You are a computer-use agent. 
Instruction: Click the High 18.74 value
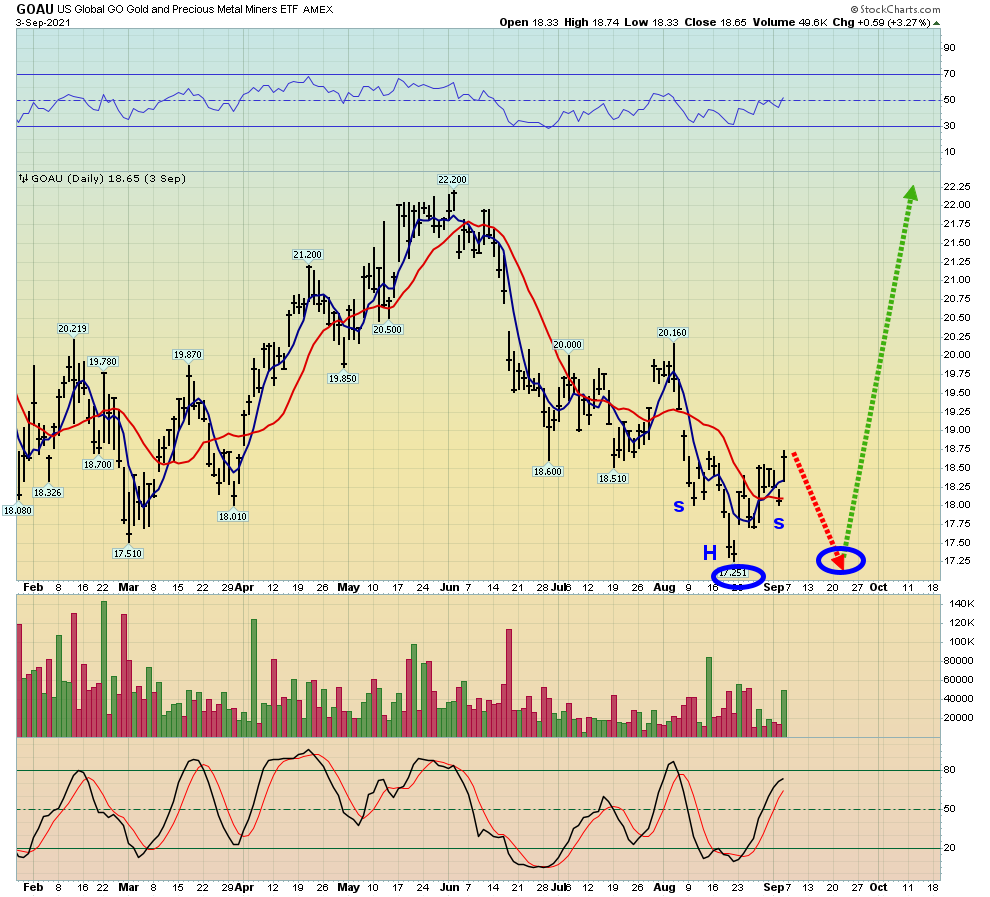click(592, 22)
